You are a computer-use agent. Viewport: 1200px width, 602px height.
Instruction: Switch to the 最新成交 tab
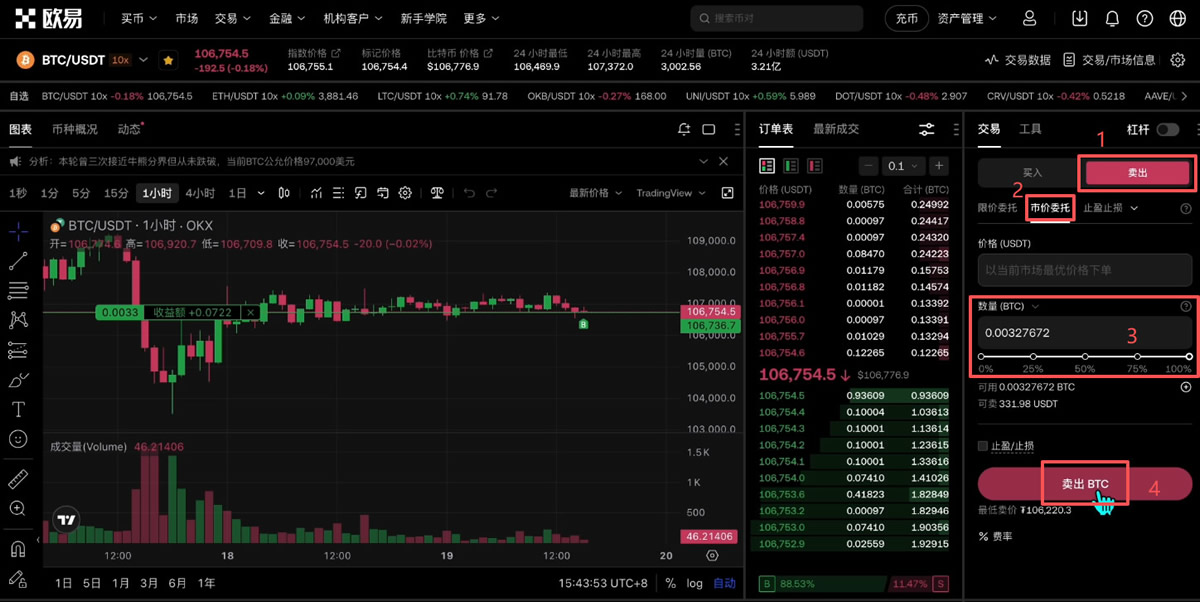pos(836,129)
